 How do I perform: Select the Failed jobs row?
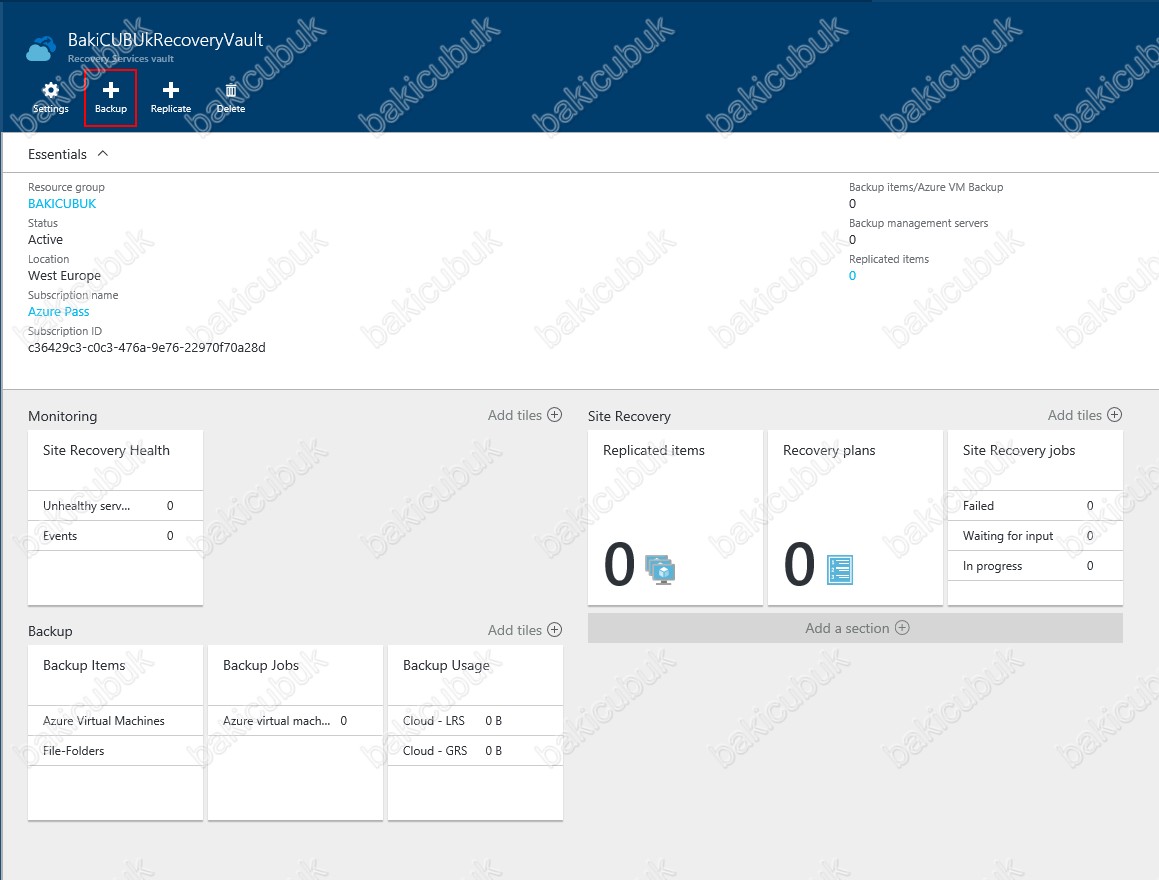(x=1035, y=506)
